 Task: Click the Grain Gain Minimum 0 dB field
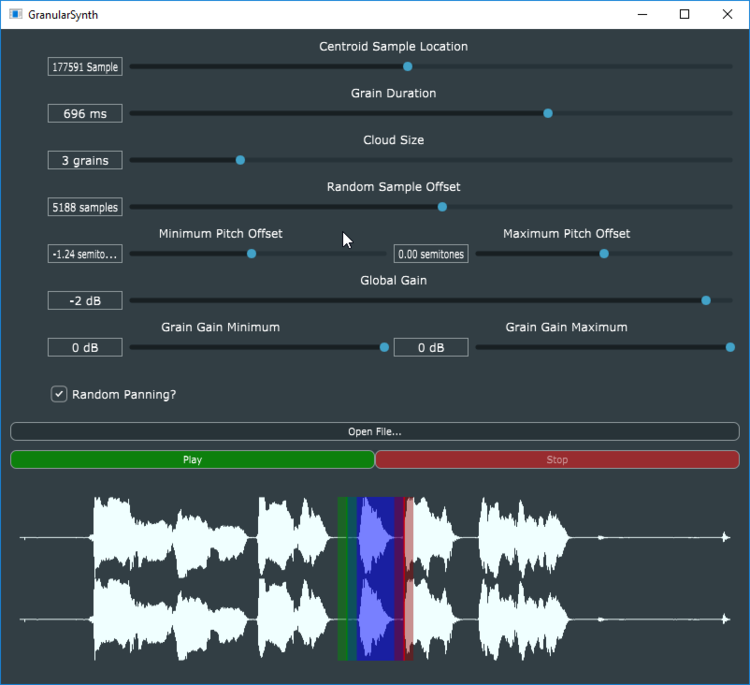[85, 348]
